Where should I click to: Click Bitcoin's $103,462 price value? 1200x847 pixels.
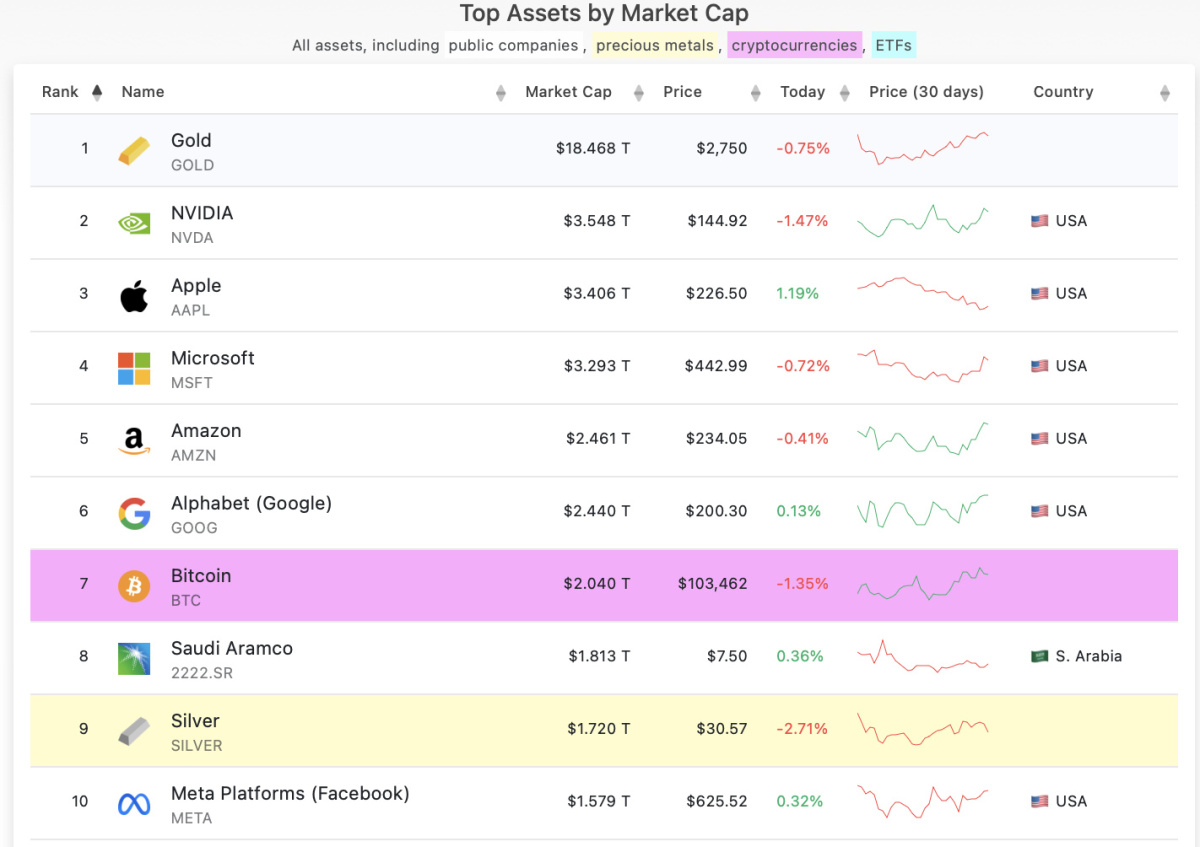[713, 584]
